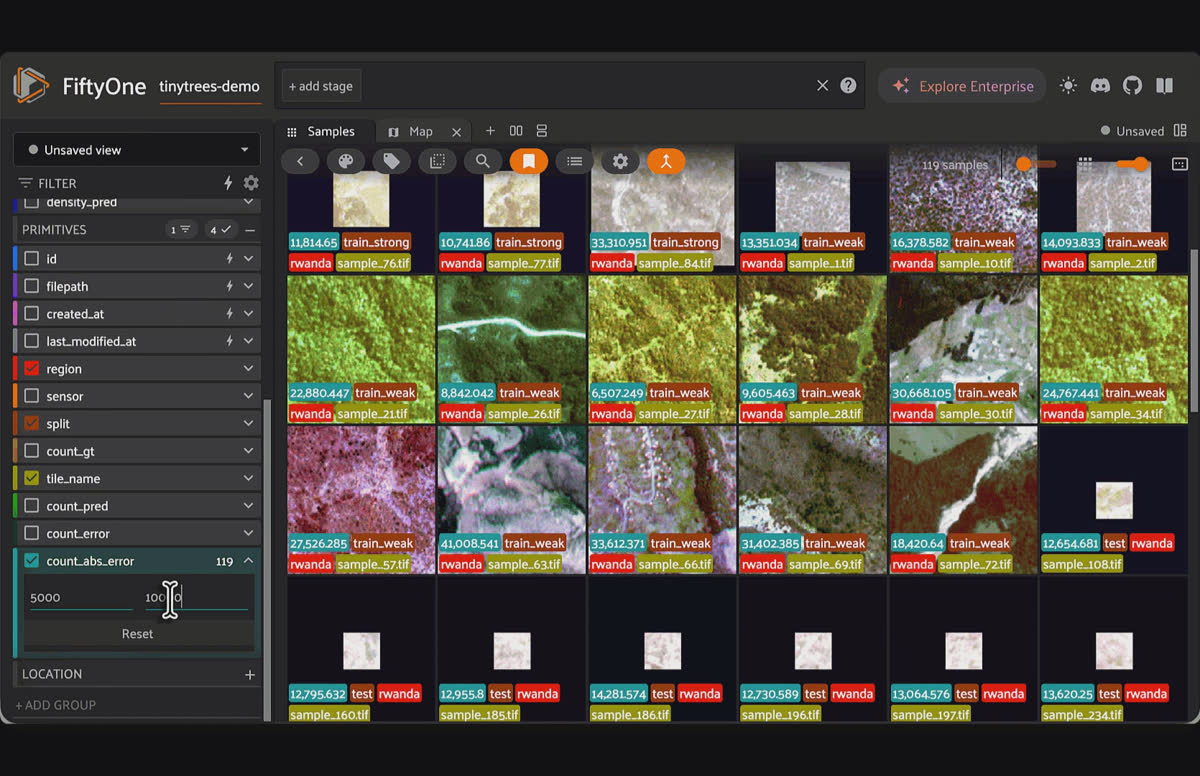The image size is (1200, 776).
Task: Collapse the PRIMITIVES group
Action: (x=250, y=230)
